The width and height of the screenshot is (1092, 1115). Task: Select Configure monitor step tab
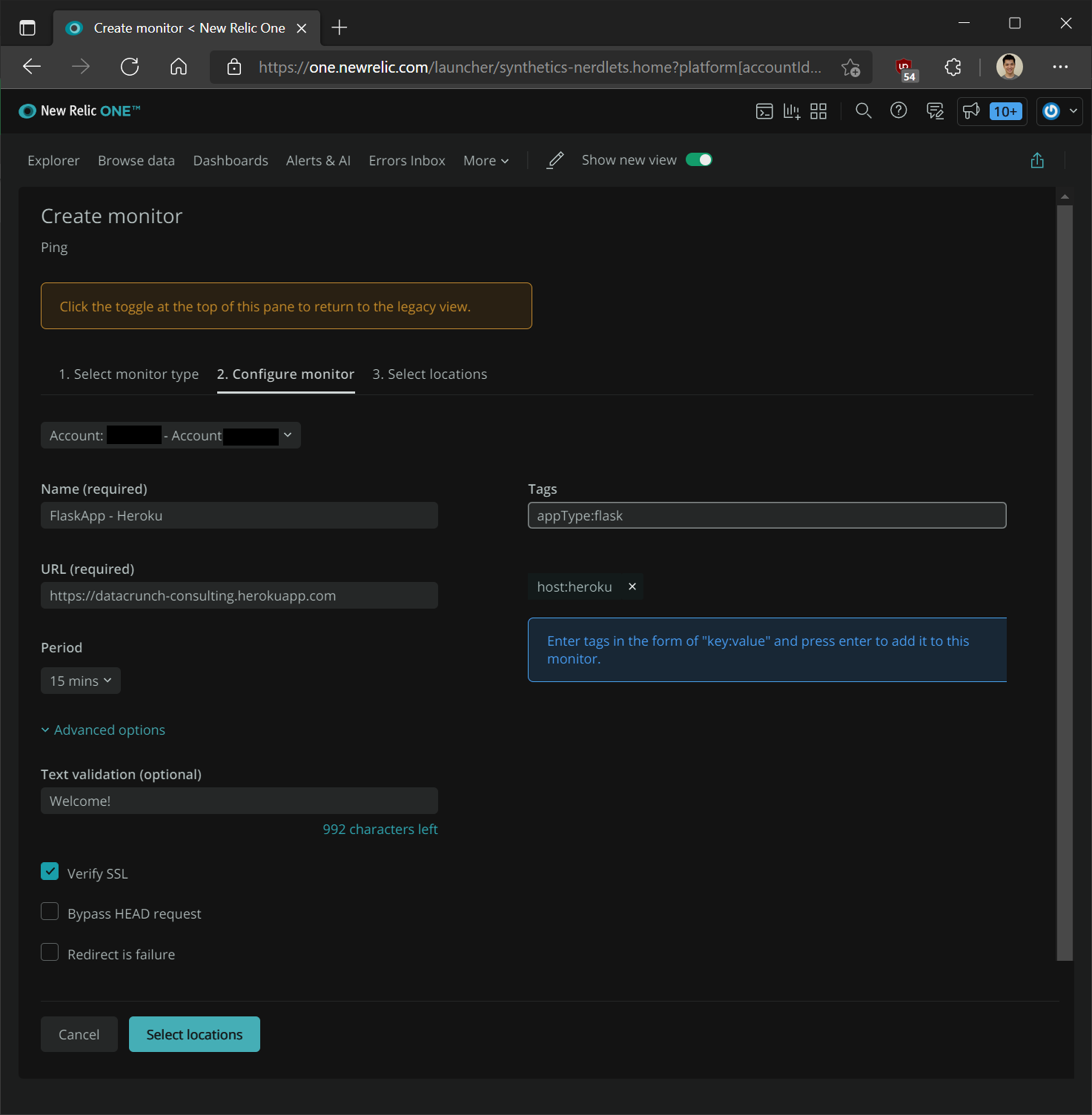pyautogui.click(x=285, y=374)
